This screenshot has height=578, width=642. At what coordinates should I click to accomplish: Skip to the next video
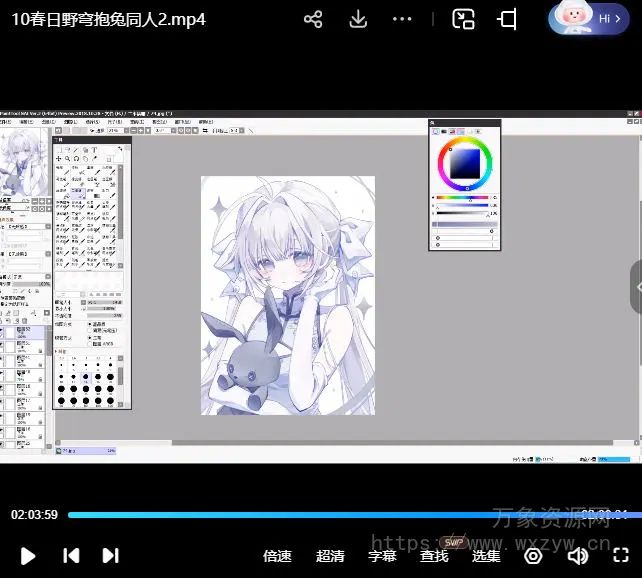coord(111,555)
